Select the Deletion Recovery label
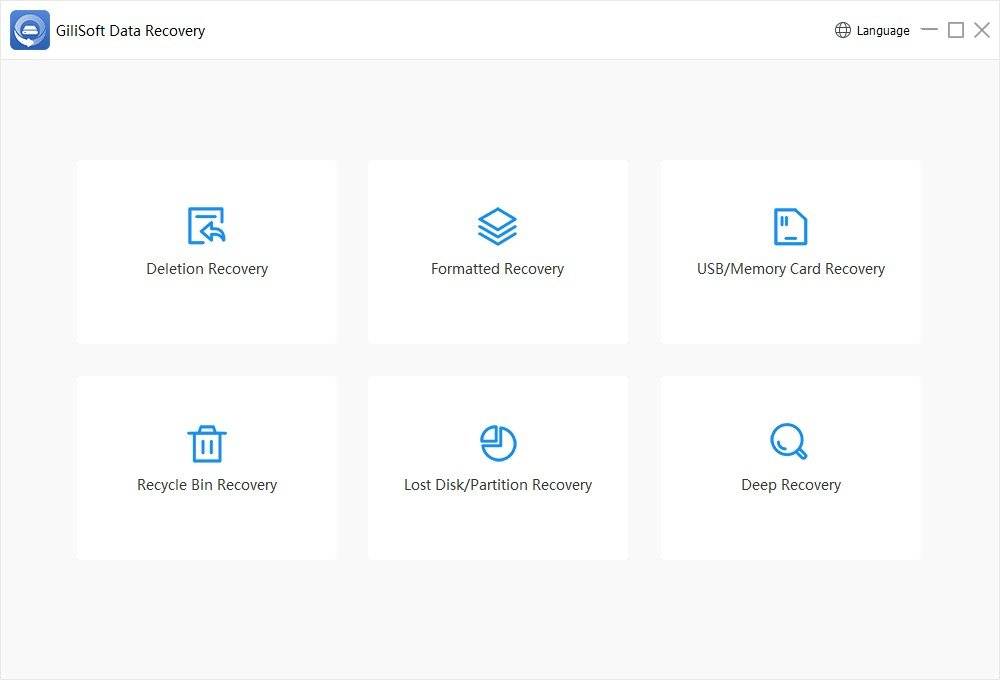Viewport: 1000px width, 680px height. click(x=207, y=269)
